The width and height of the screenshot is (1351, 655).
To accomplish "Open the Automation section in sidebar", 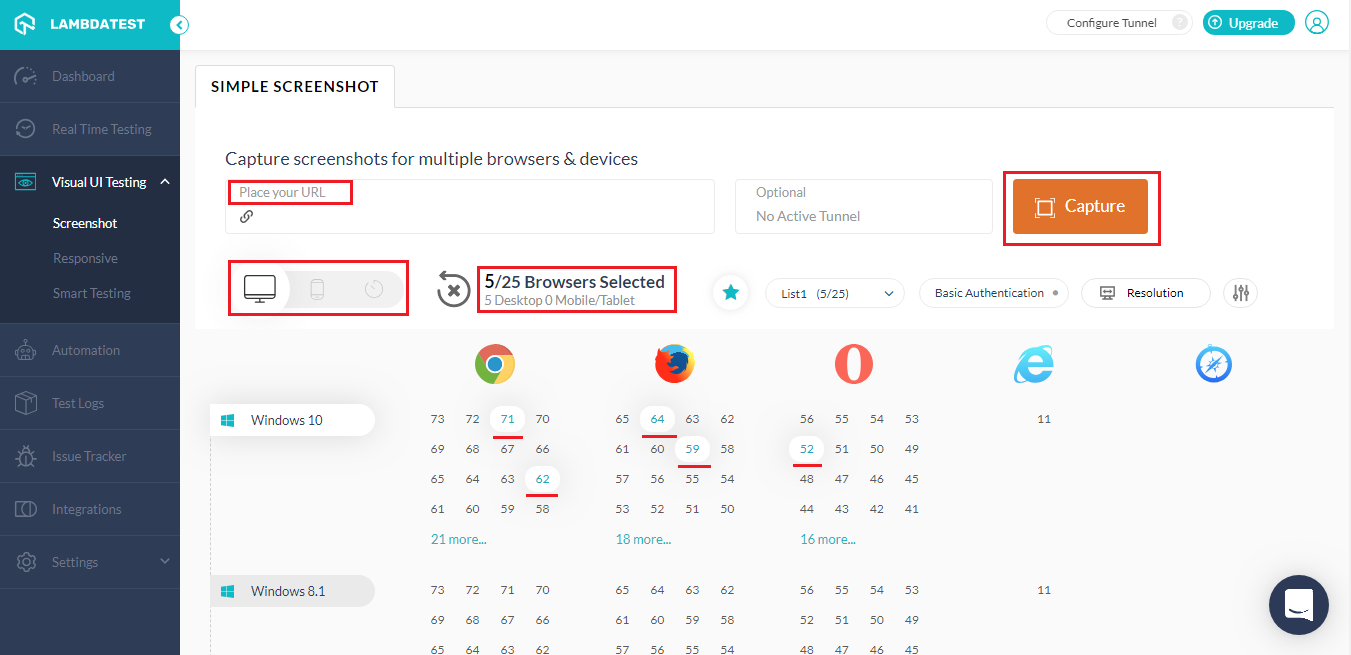I will tap(83, 349).
